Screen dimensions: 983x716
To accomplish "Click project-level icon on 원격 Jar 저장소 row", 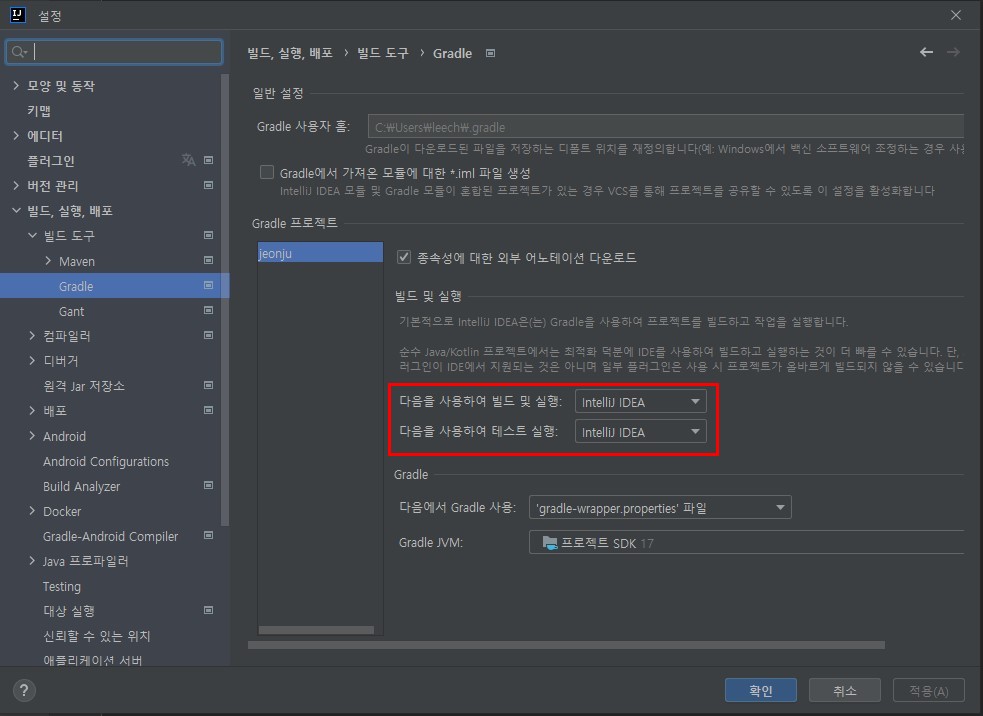I will click(209, 385).
